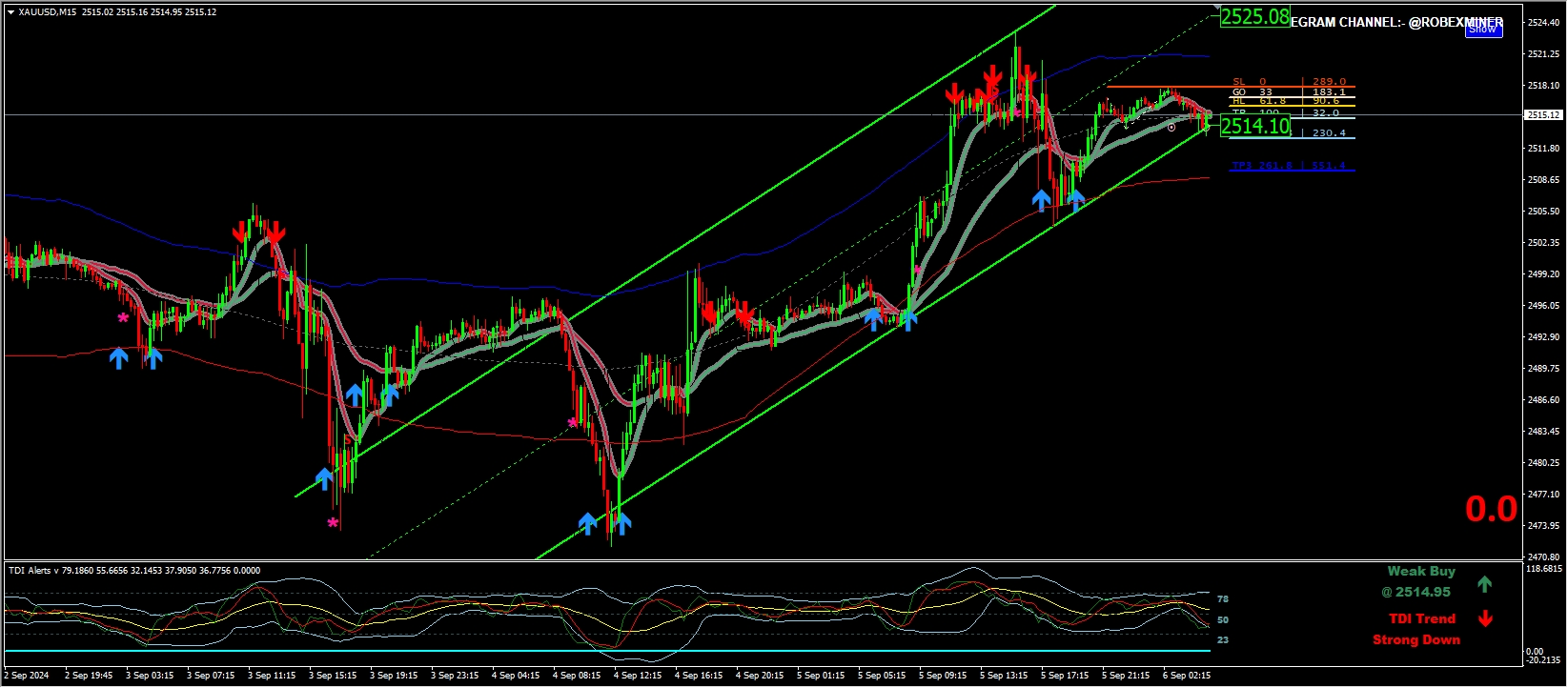The width and height of the screenshot is (1568, 688).
Task: Click 2524.40 on the price axis
Action: (x=1543, y=23)
